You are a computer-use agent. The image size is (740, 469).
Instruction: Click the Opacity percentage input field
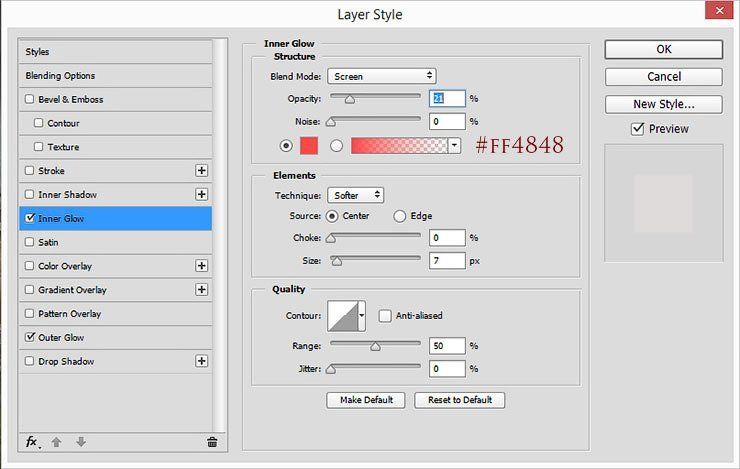pyautogui.click(x=447, y=98)
